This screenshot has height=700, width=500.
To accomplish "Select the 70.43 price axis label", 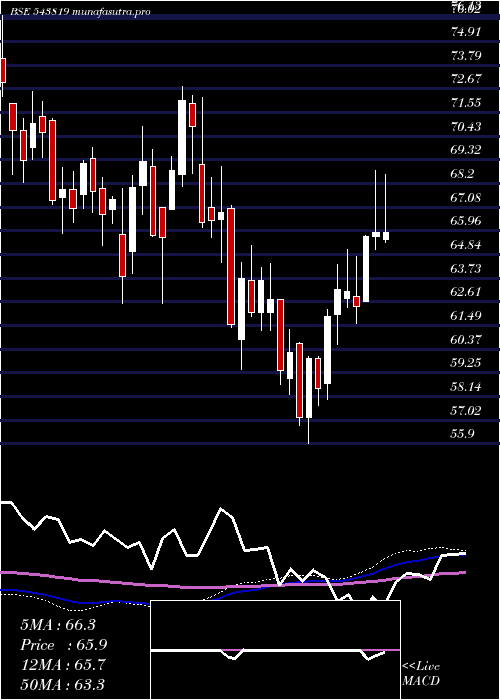I will [466, 127].
